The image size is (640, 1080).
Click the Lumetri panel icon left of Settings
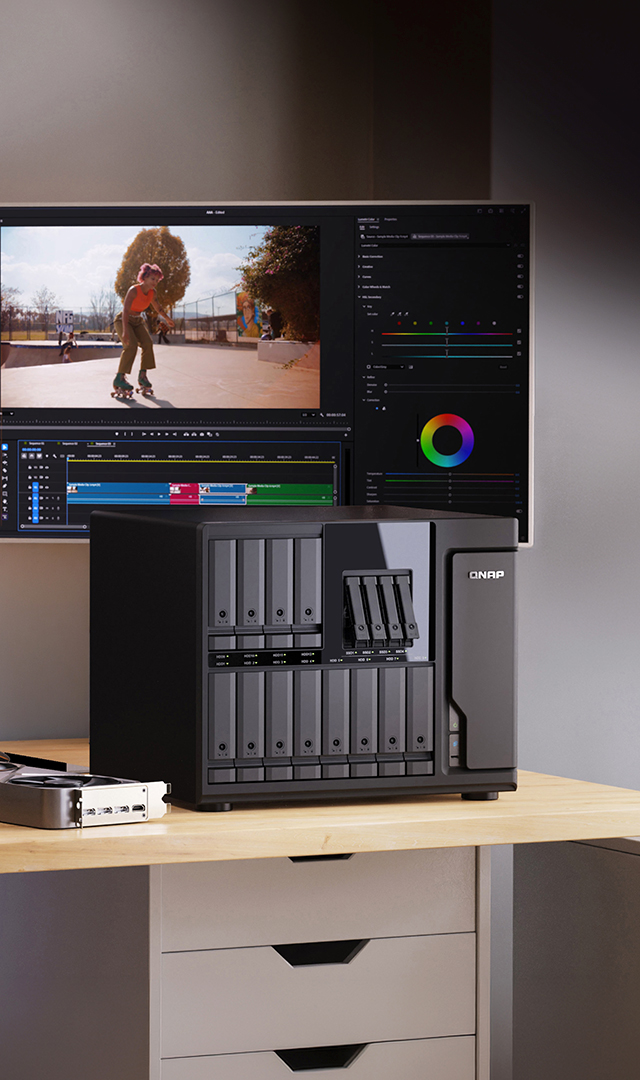[x=362, y=227]
